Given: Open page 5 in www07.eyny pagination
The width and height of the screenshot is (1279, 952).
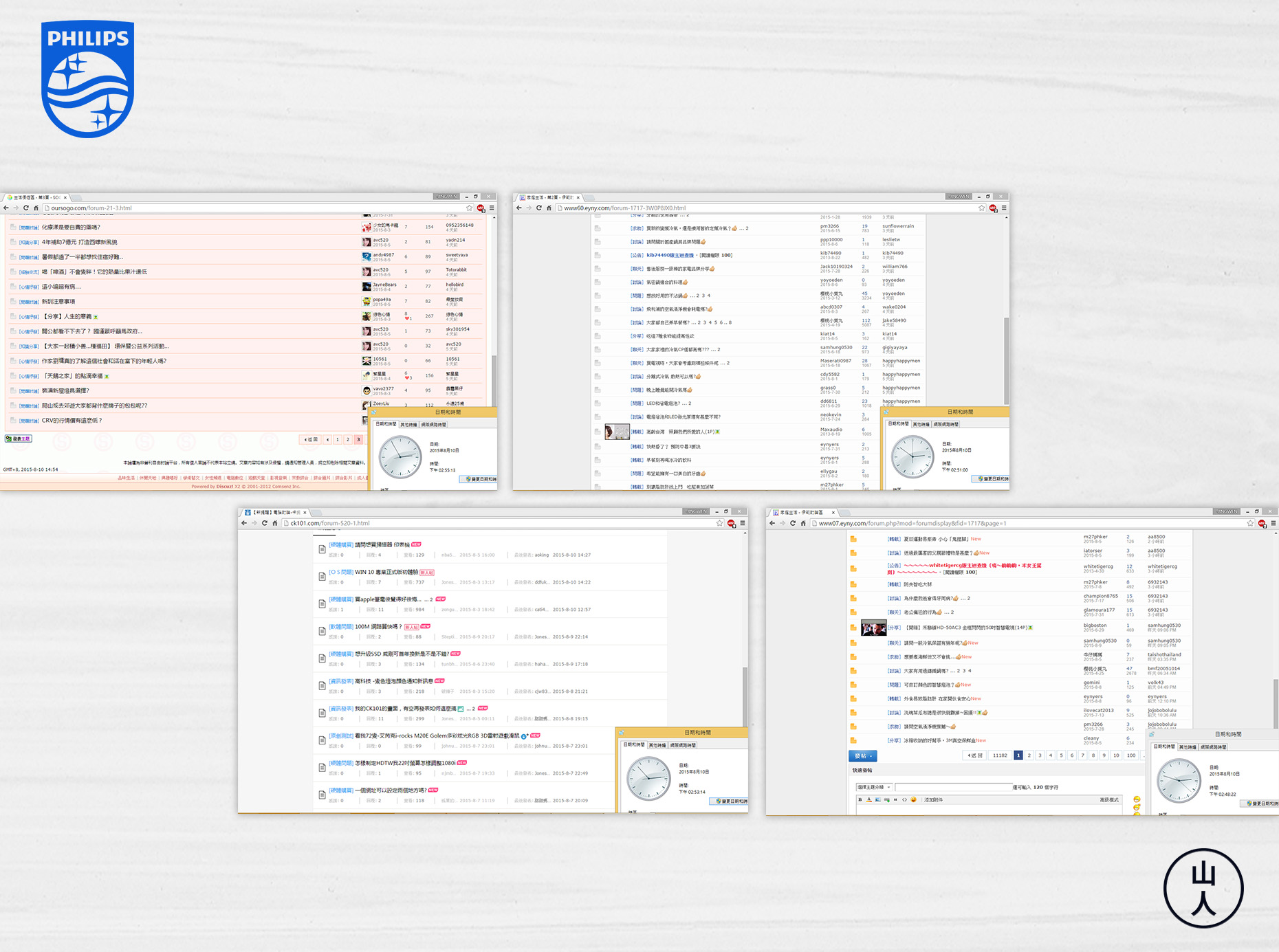Looking at the screenshot, I should point(1061,755).
